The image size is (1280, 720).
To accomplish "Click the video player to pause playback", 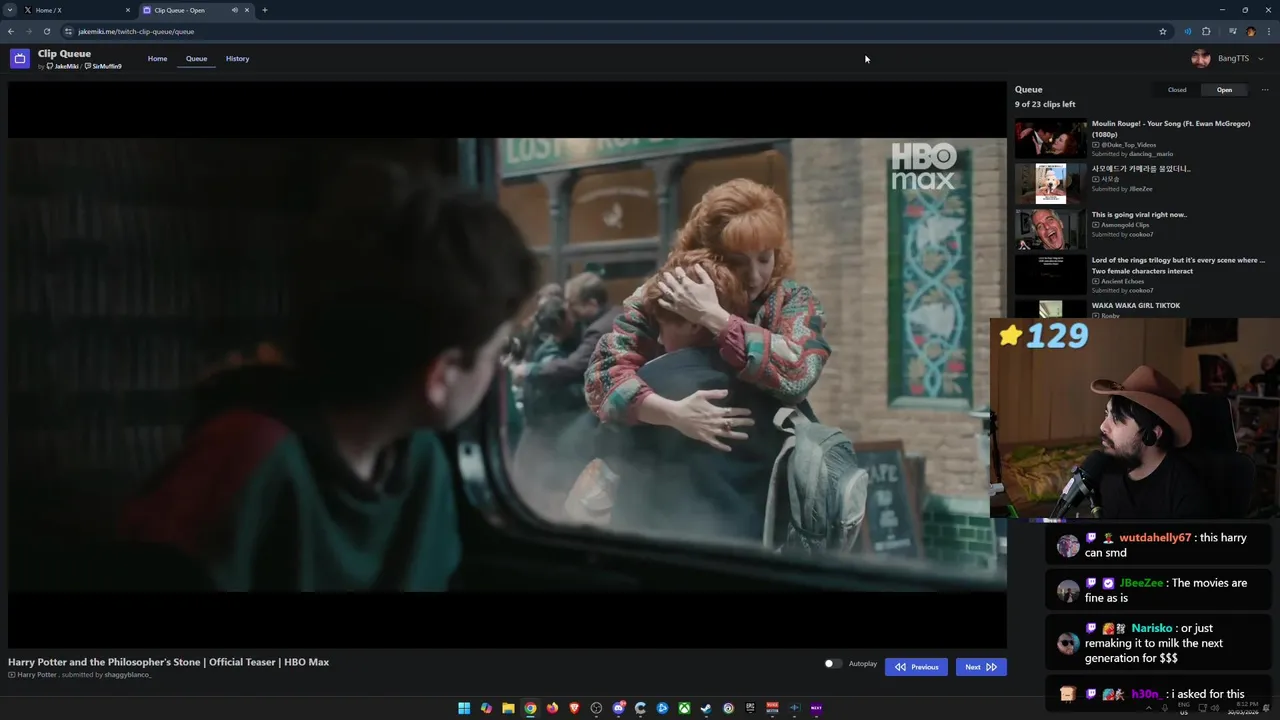I will (507, 364).
